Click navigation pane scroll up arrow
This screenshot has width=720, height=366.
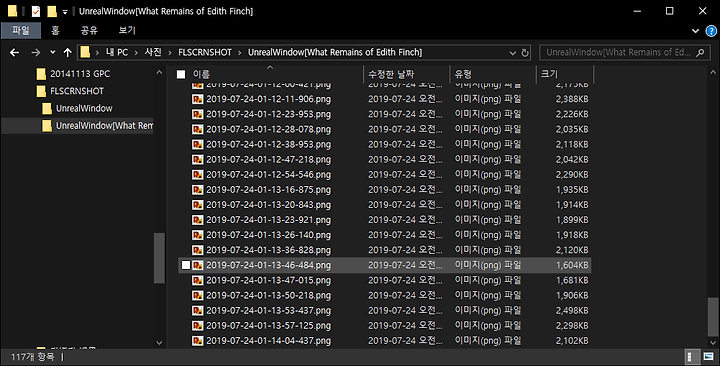(x=159, y=73)
